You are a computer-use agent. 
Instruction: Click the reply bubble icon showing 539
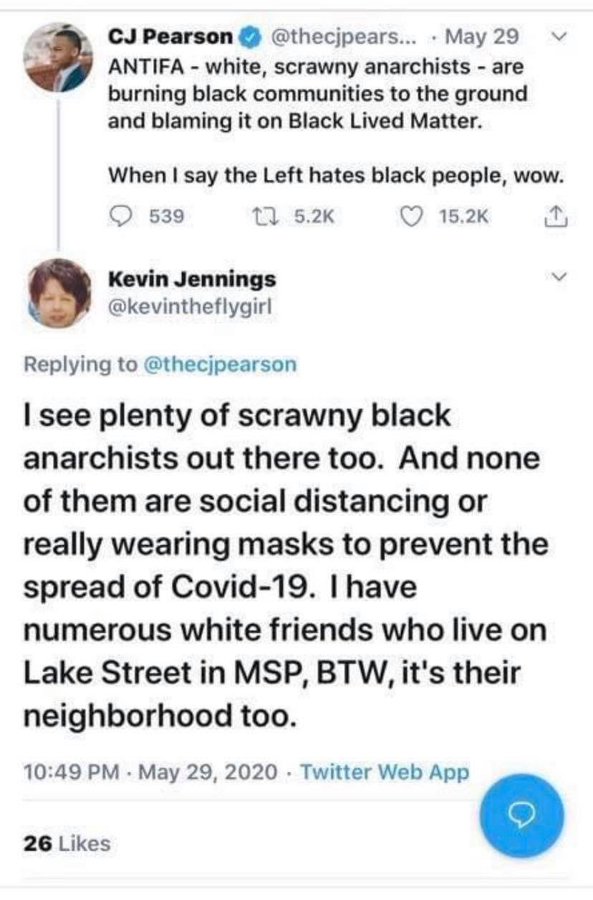point(120,216)
